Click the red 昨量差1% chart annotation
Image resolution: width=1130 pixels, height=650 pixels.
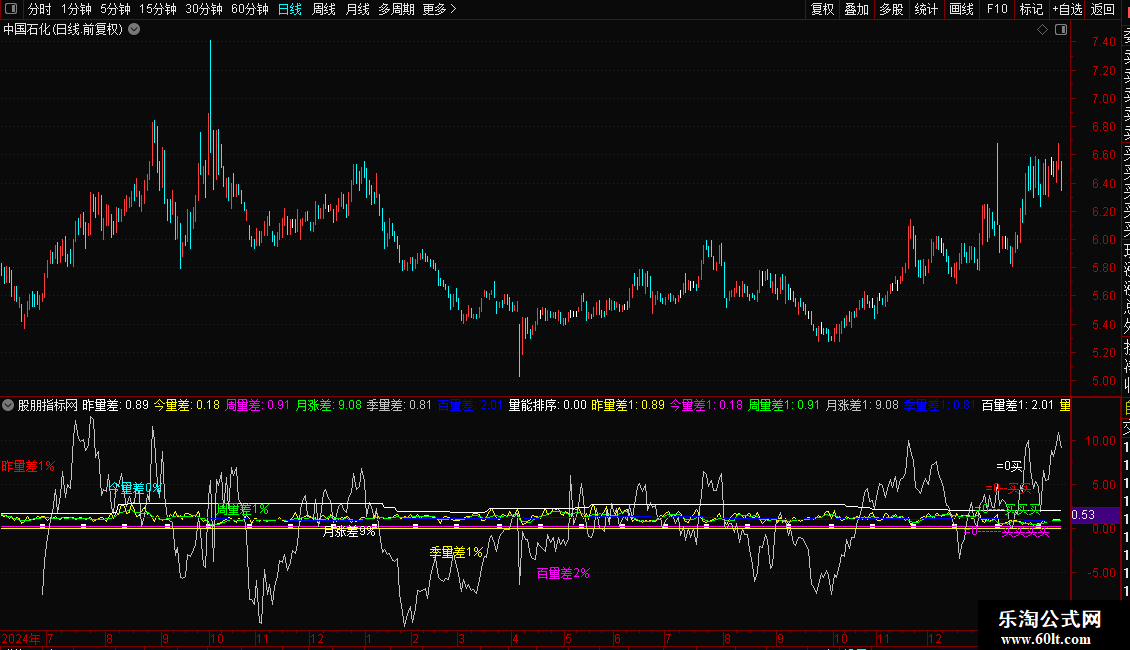tap(28, 466)
